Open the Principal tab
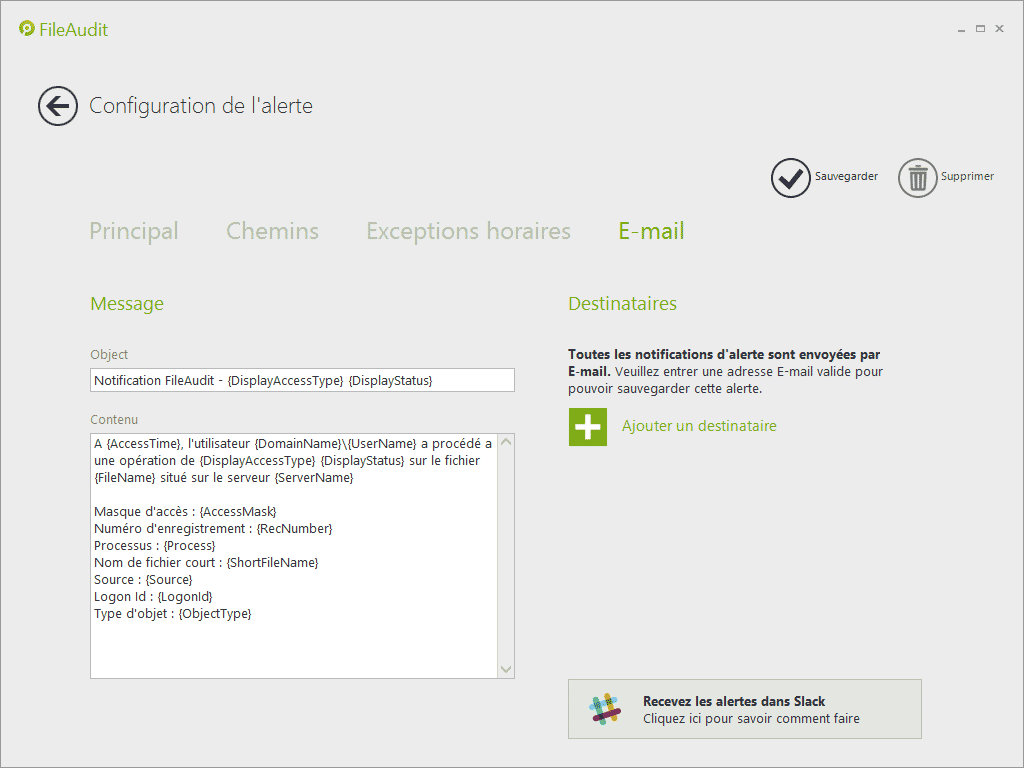Screen dimensions: 1024x768 click(x=134, y=231)
